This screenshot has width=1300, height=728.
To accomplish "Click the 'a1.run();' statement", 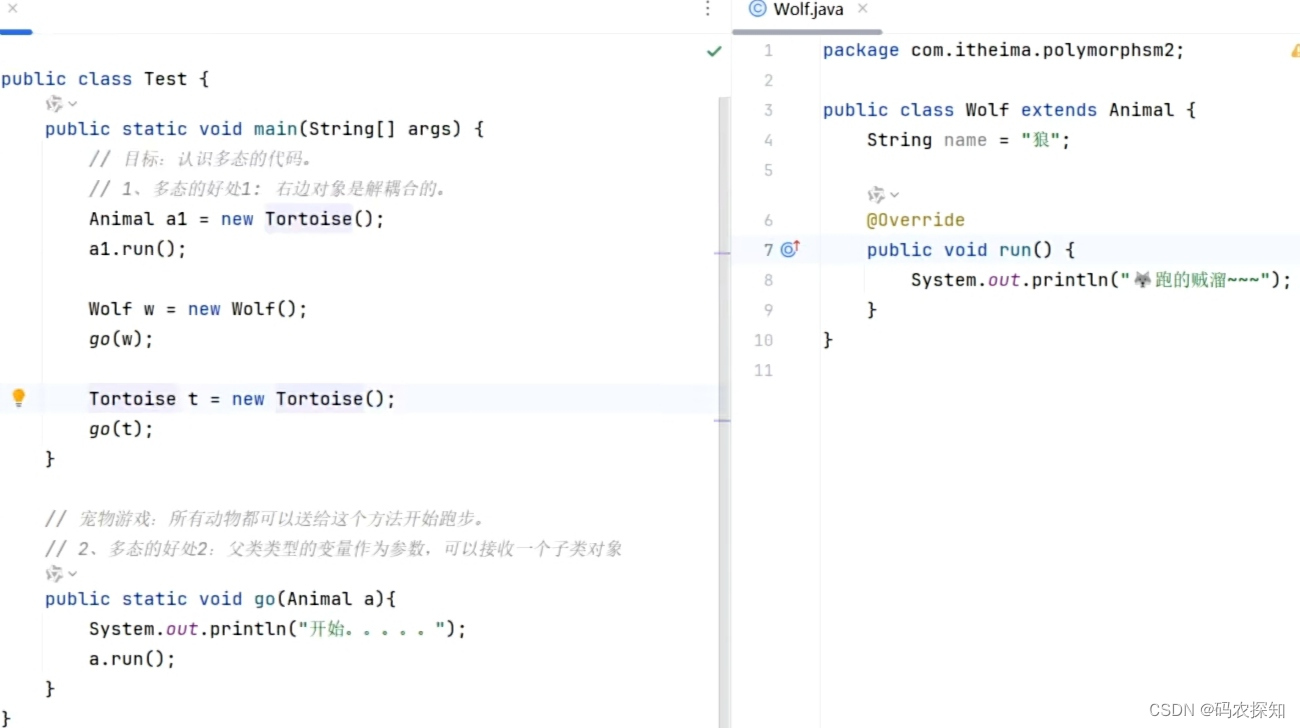I will pyautogui.click(x=138, y=249).
